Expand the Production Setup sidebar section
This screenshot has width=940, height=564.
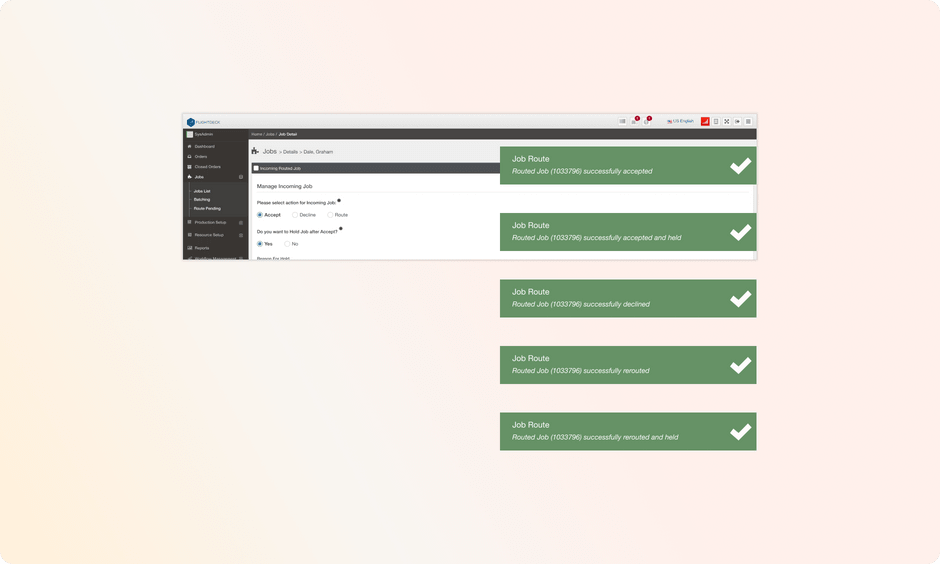241,222
